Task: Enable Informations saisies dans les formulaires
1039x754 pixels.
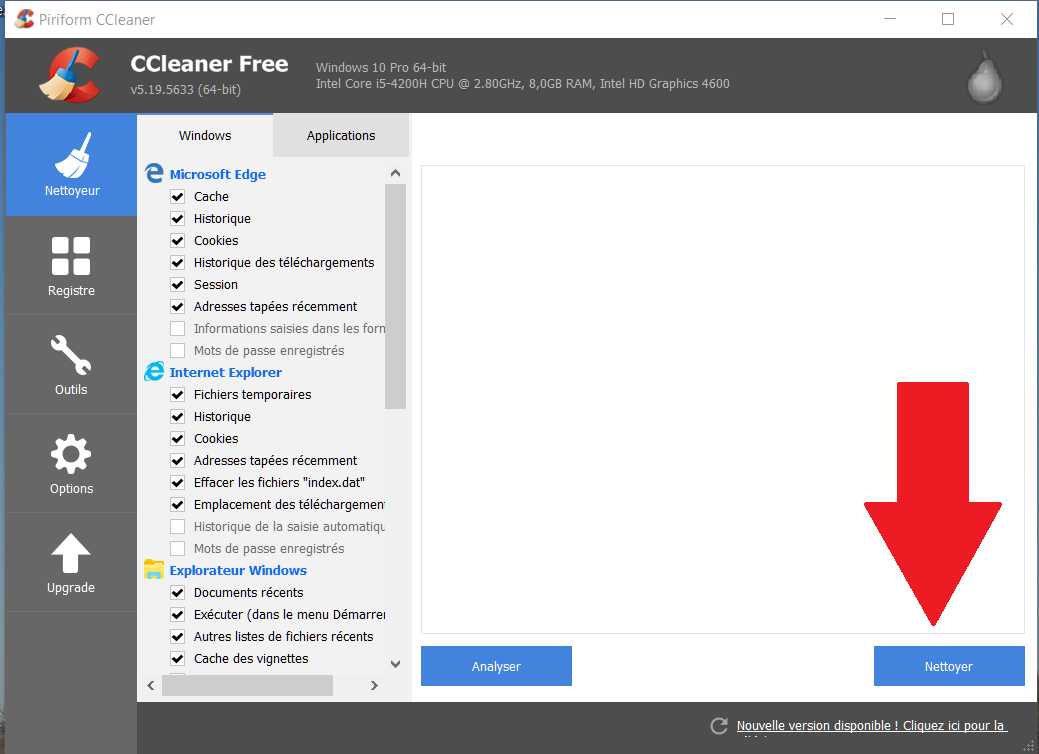Action: pos(178,329)
